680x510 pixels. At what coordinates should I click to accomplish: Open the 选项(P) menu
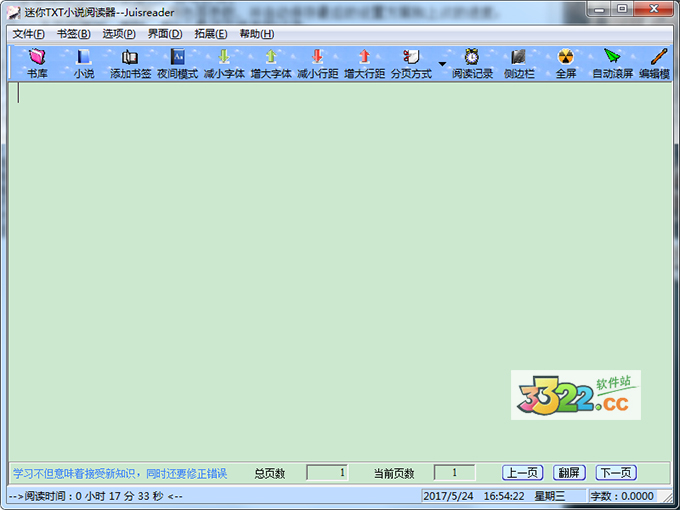point(119,34)
